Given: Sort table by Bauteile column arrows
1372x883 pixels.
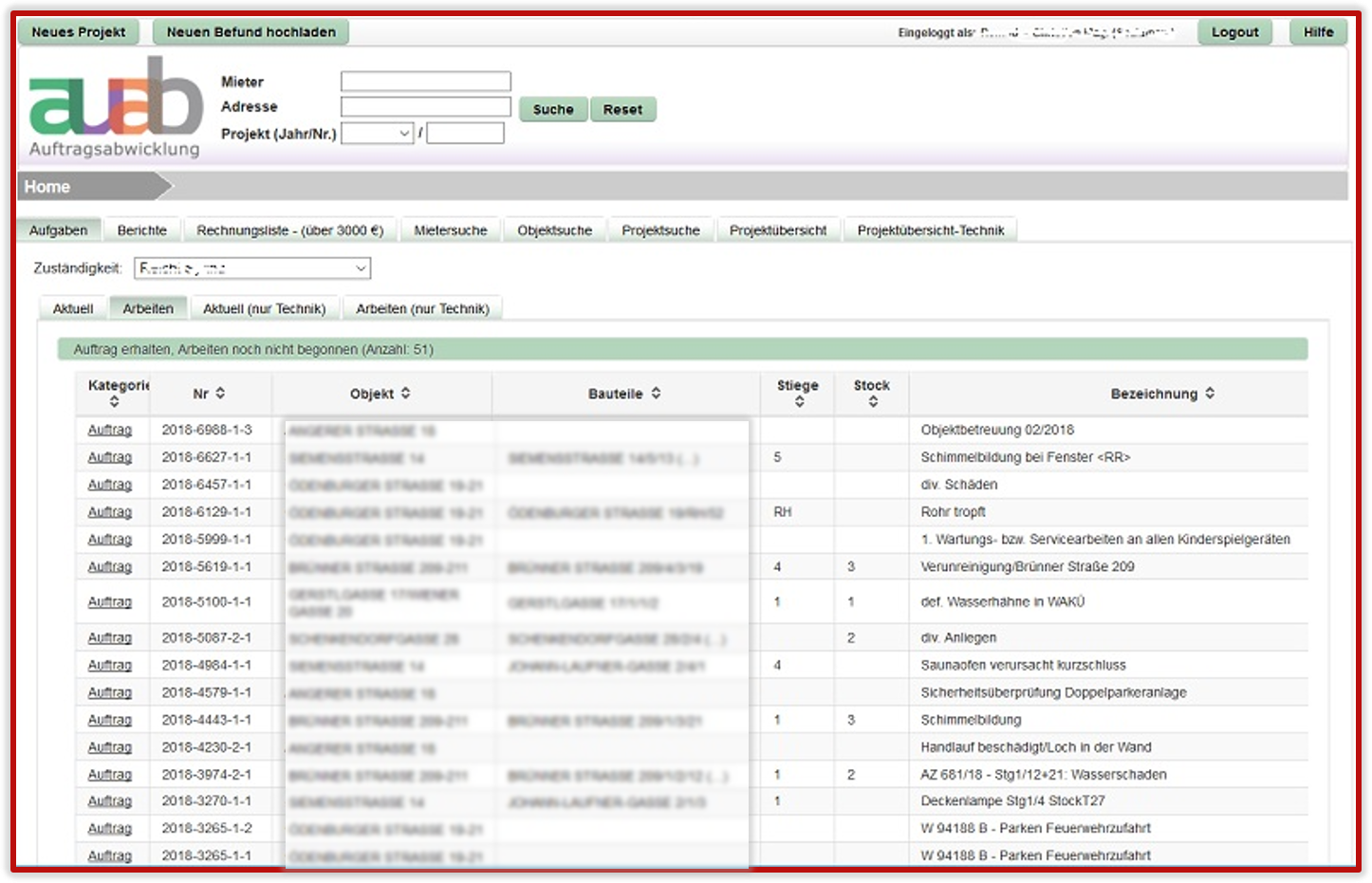Looking at the screenshot, I should (656, 393).
